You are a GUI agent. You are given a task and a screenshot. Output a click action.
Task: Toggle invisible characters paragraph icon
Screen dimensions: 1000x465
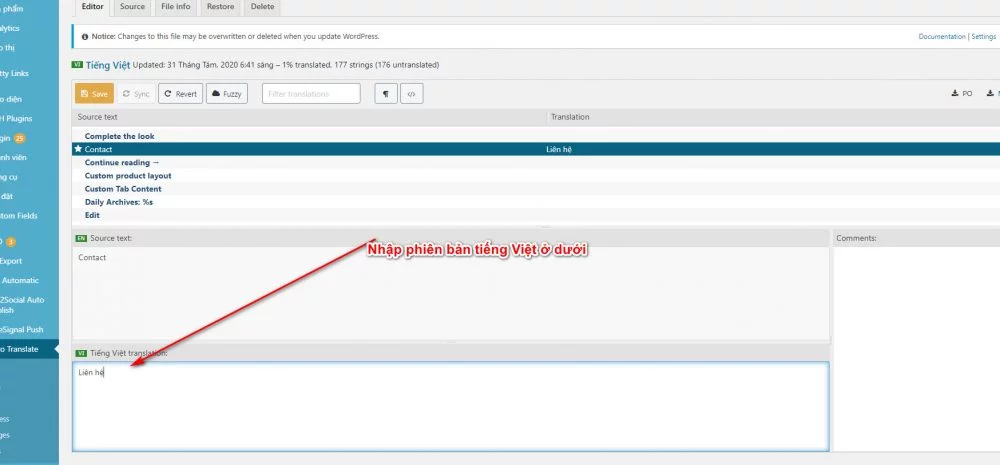385,93
